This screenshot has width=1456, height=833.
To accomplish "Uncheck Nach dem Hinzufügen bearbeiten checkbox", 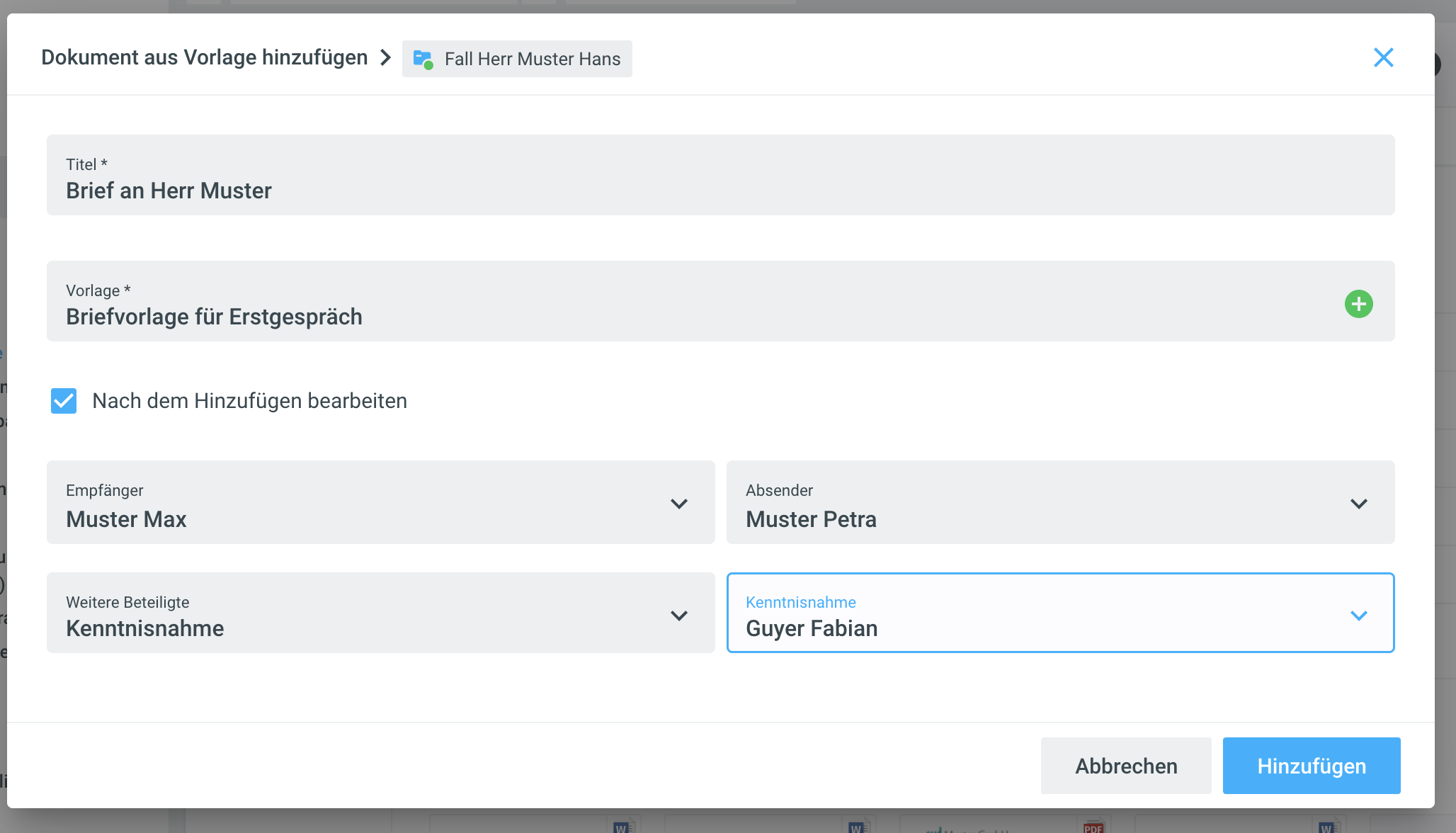I will [64, 401].
